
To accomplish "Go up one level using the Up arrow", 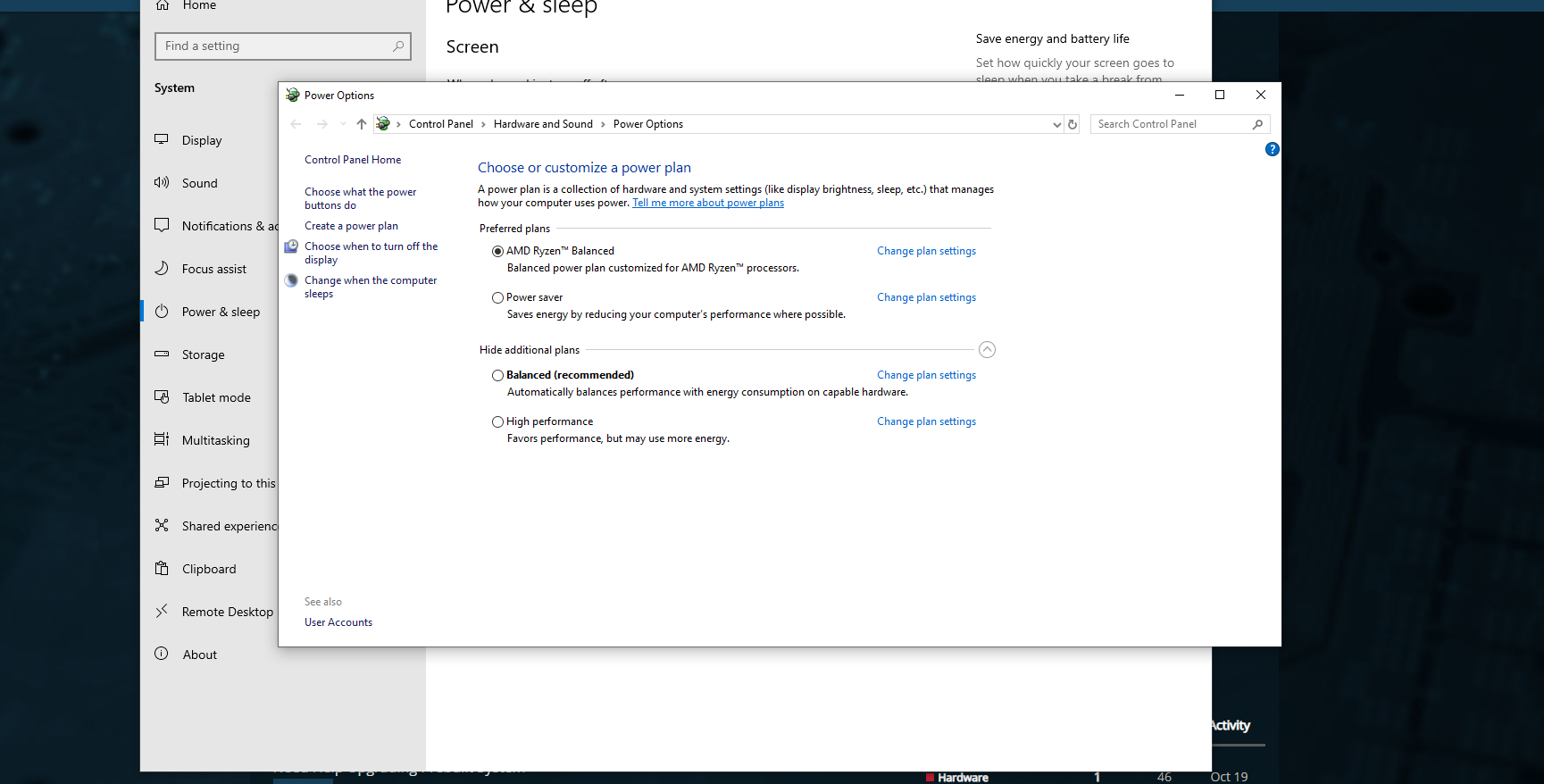I will pyautogui.click(x=361, y=124).
